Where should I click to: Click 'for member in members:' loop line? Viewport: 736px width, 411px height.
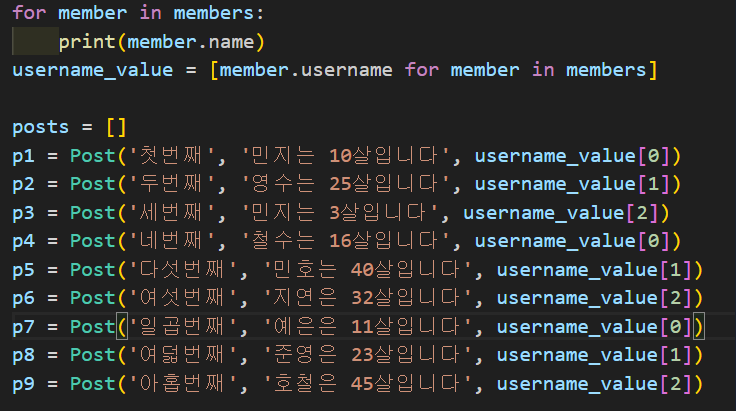138,13
